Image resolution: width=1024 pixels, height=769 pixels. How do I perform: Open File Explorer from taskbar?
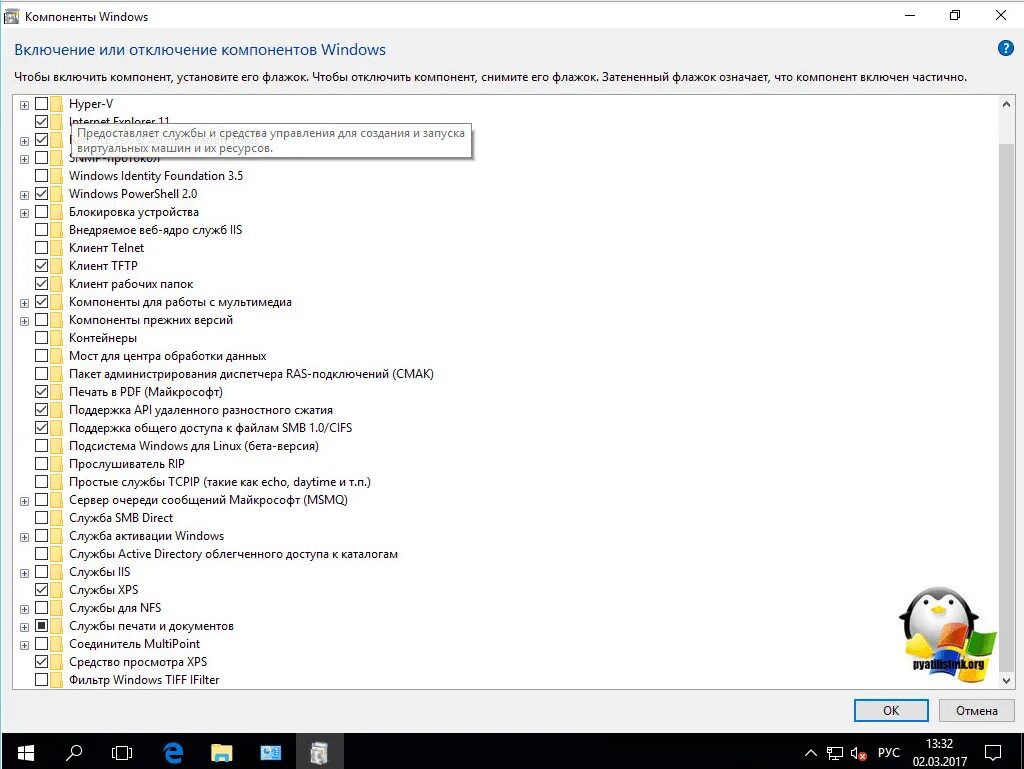coord(221,753)
